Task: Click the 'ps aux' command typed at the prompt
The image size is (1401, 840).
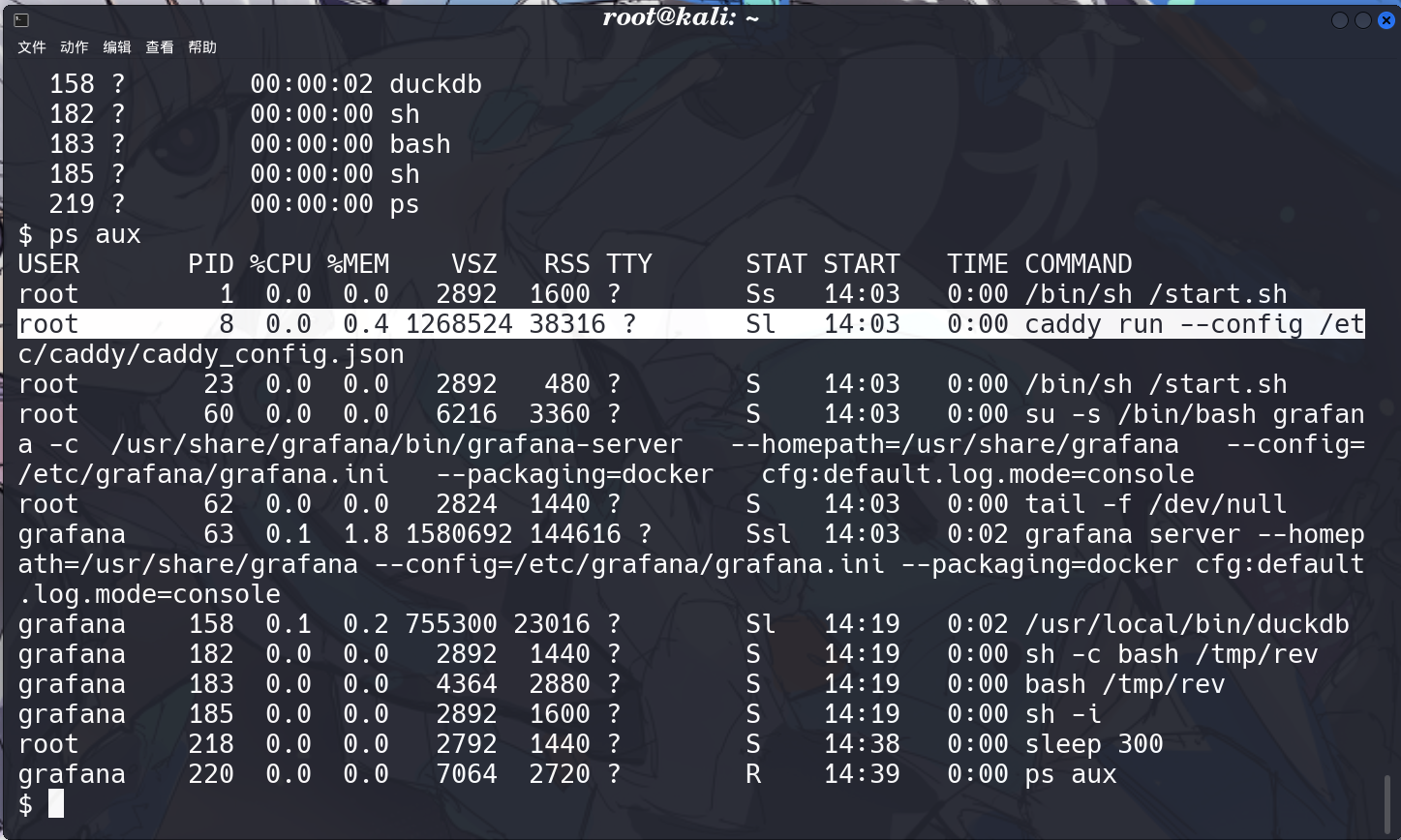Action: pyautogui.click(x=95, y=234)
